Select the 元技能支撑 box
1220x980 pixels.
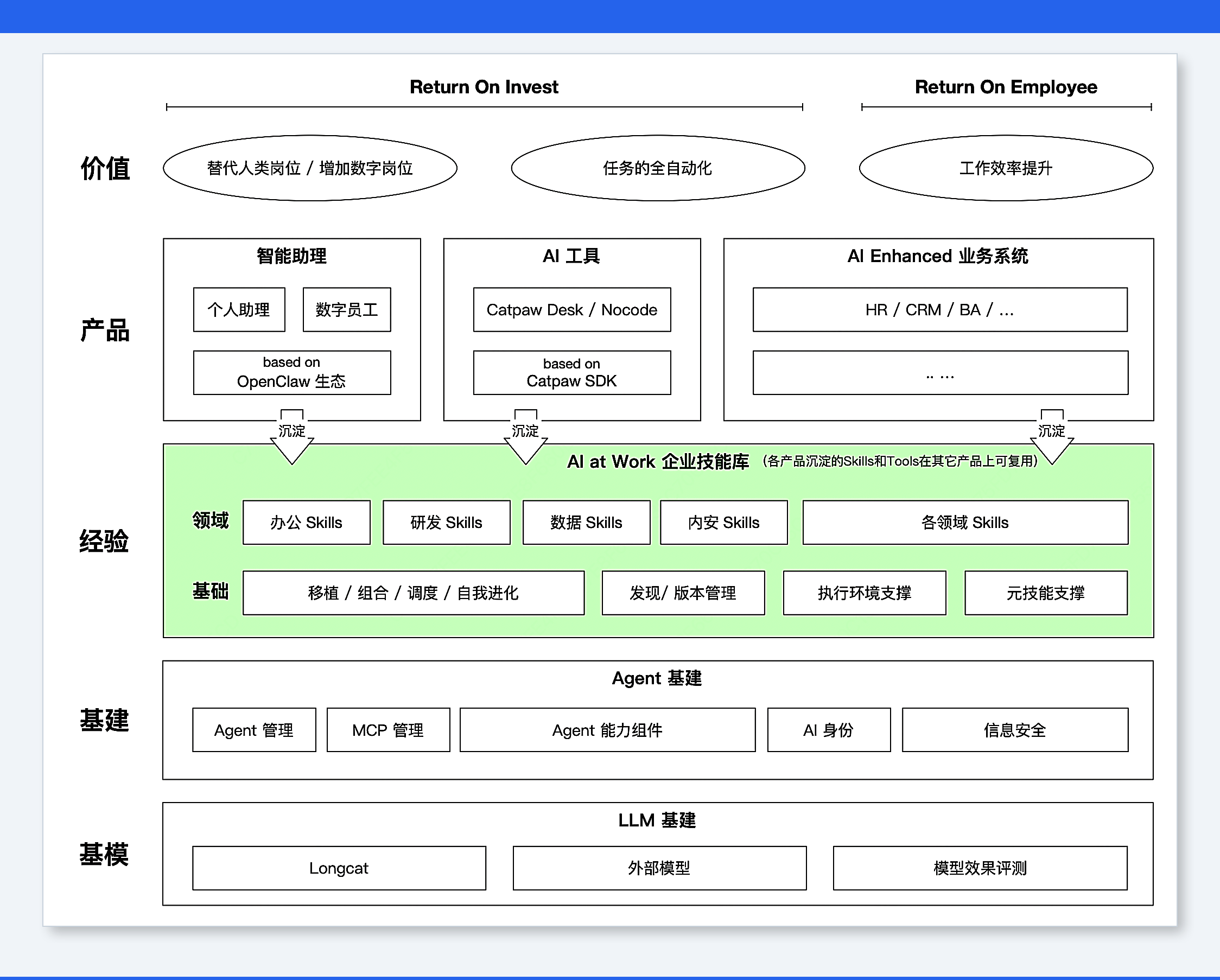tap(1046, 593)
